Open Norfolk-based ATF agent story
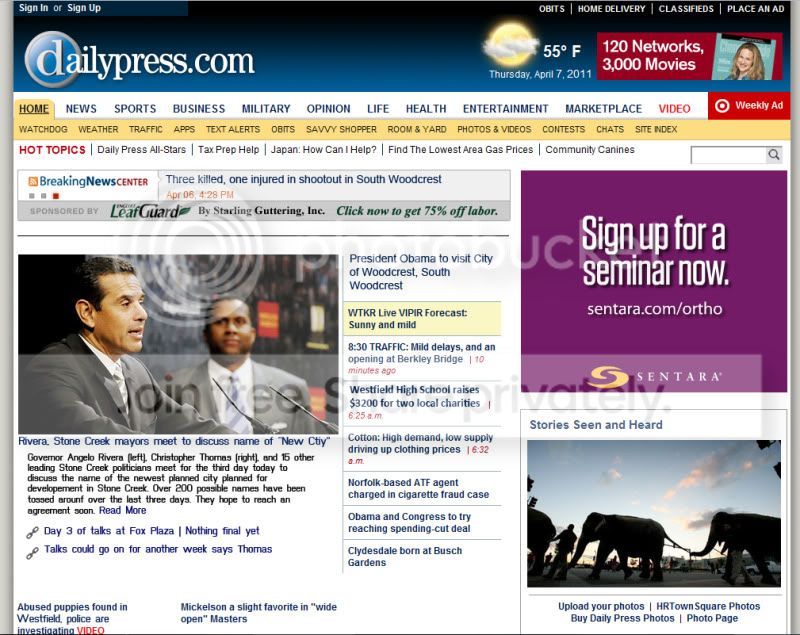The width and height of the screenshot is (800, 635). click(418, 489)
